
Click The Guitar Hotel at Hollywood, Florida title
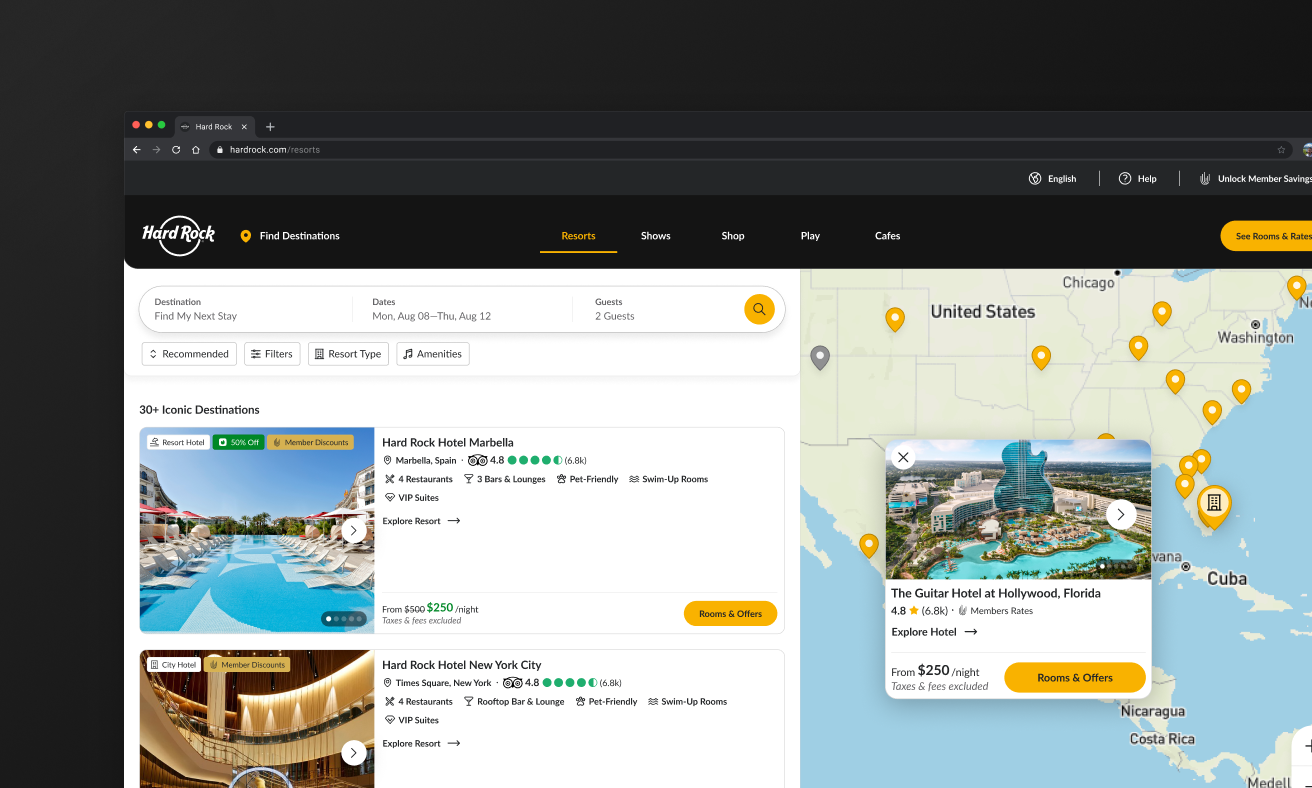[996, 593]
